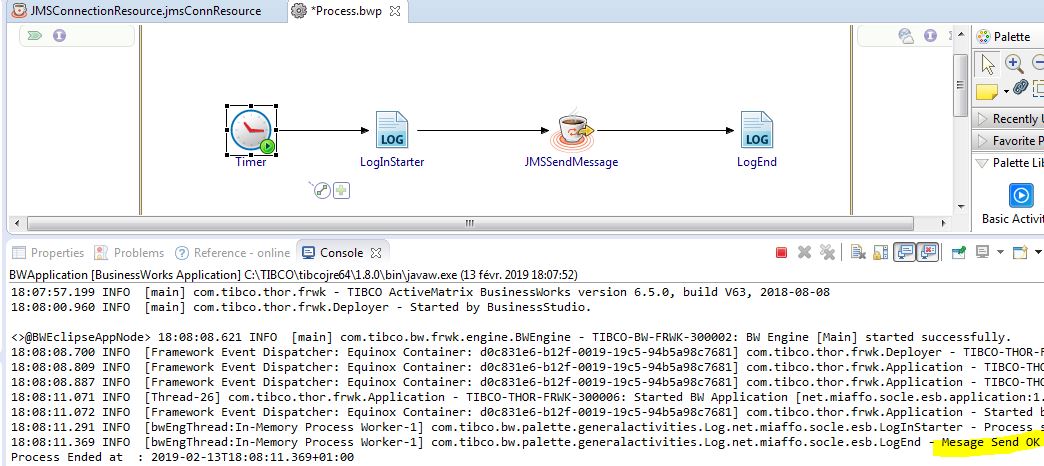
Task: Select the Marquee tool in Palette
Action: pyautogui.click(x=1038, y=88)
